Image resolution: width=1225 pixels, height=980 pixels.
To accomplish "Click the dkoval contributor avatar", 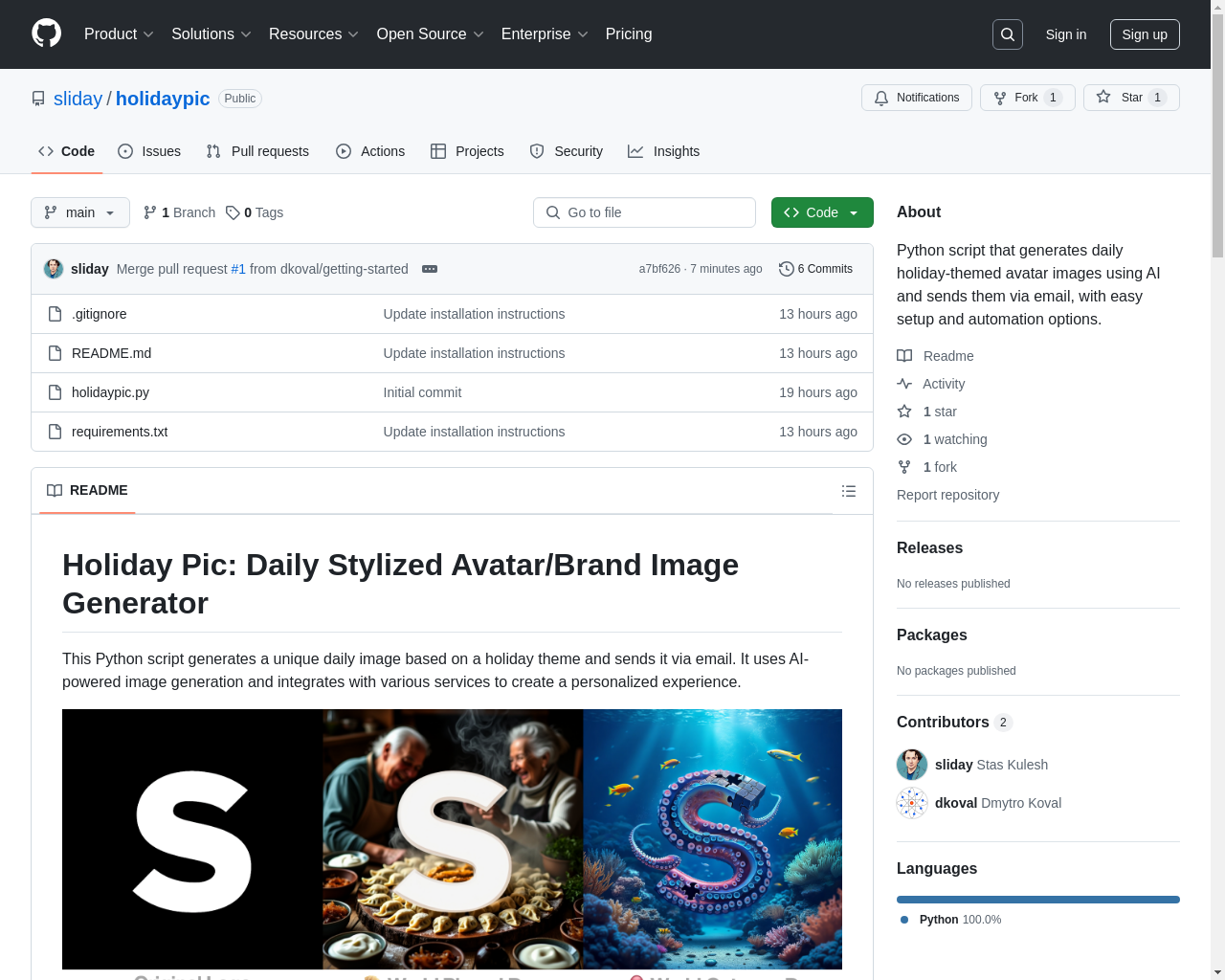I will point(912,803).
